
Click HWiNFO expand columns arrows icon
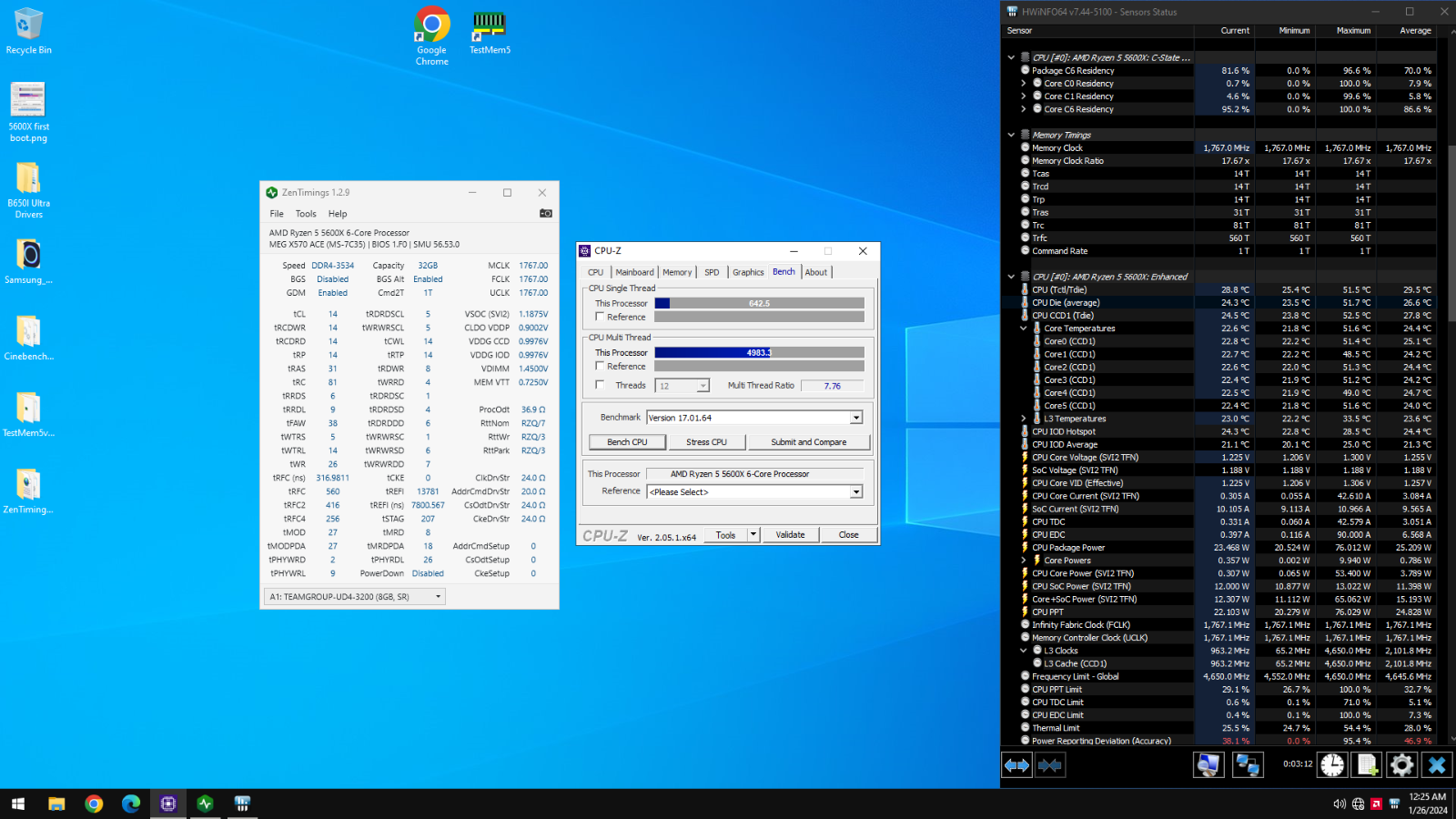(x=1016, y=765)
